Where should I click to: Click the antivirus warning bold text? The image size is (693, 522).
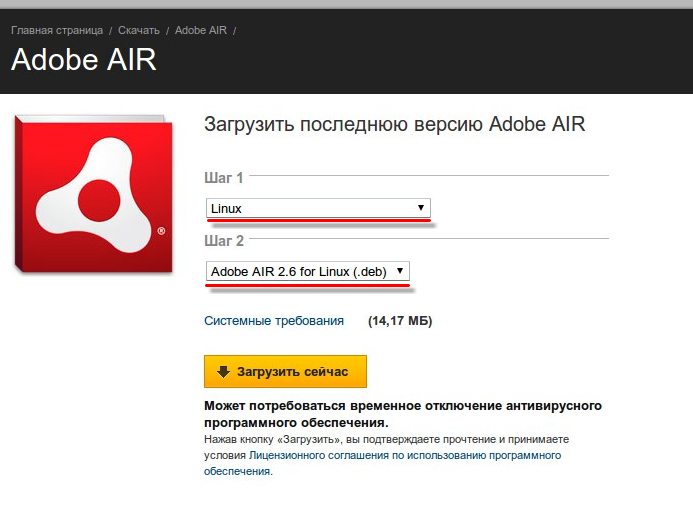pyautogui.click(x=403, y=414)
